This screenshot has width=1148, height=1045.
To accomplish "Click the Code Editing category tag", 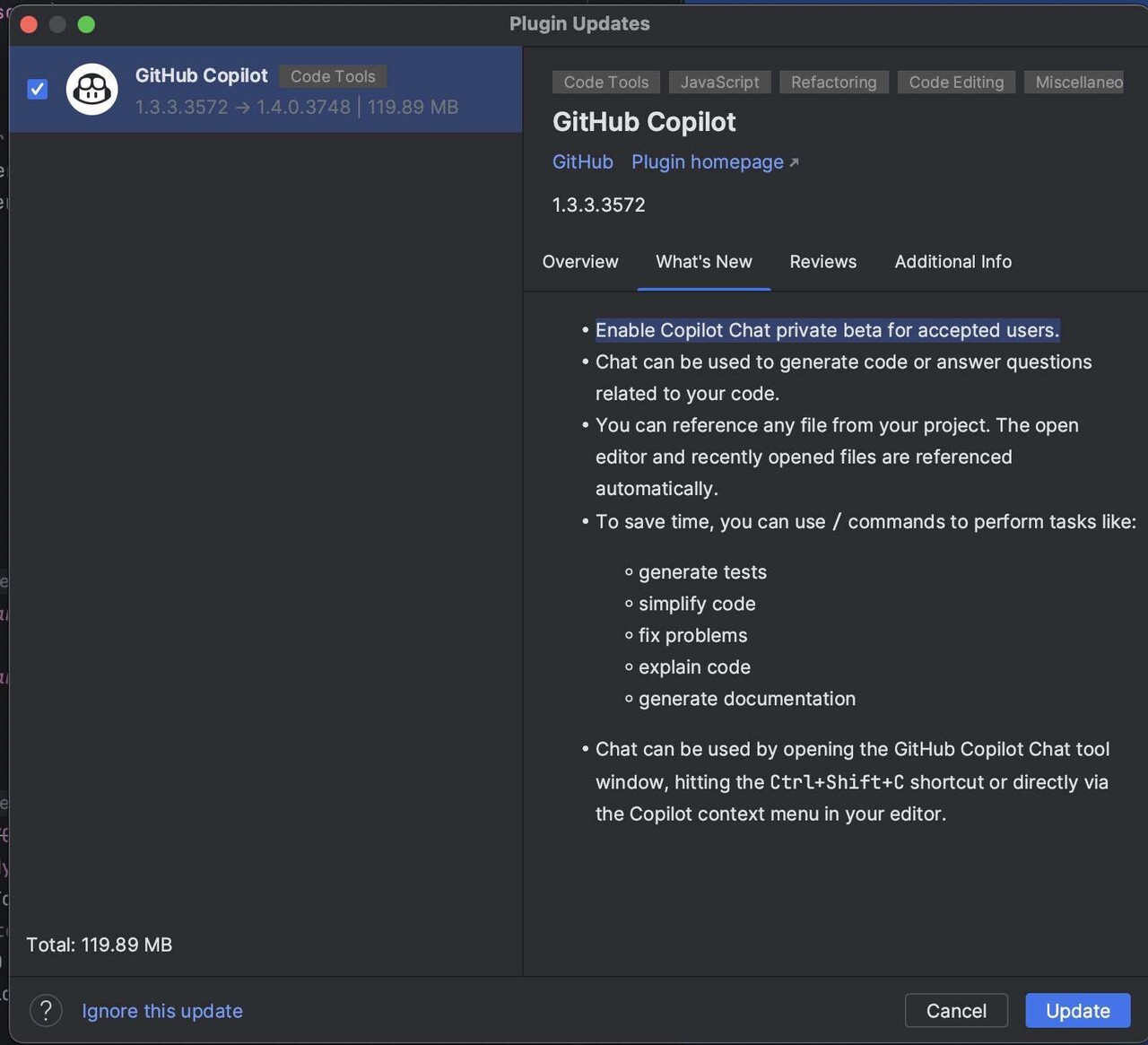I will pyautogui.click(x=956, y=83).
